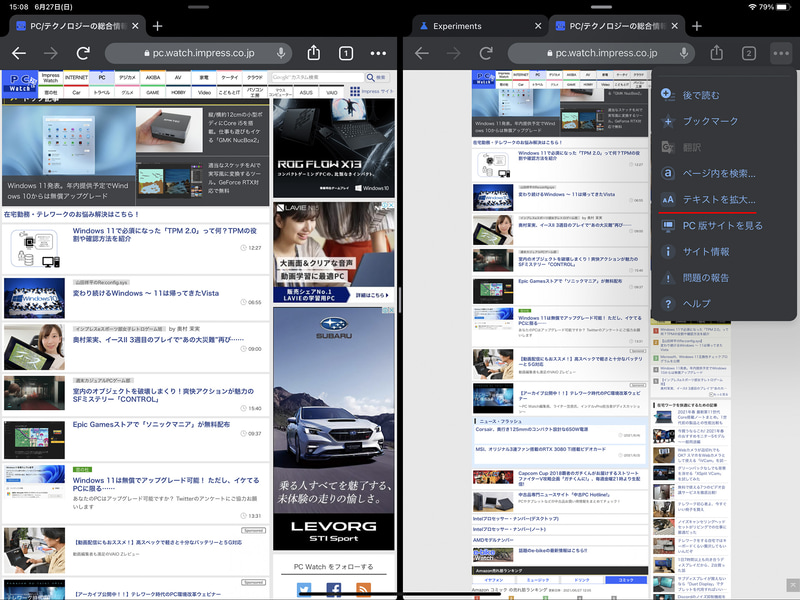This screenshot has width=800, height=600.
Task: Open the Impress sites grid icon
Action: [x=355, y=91]
